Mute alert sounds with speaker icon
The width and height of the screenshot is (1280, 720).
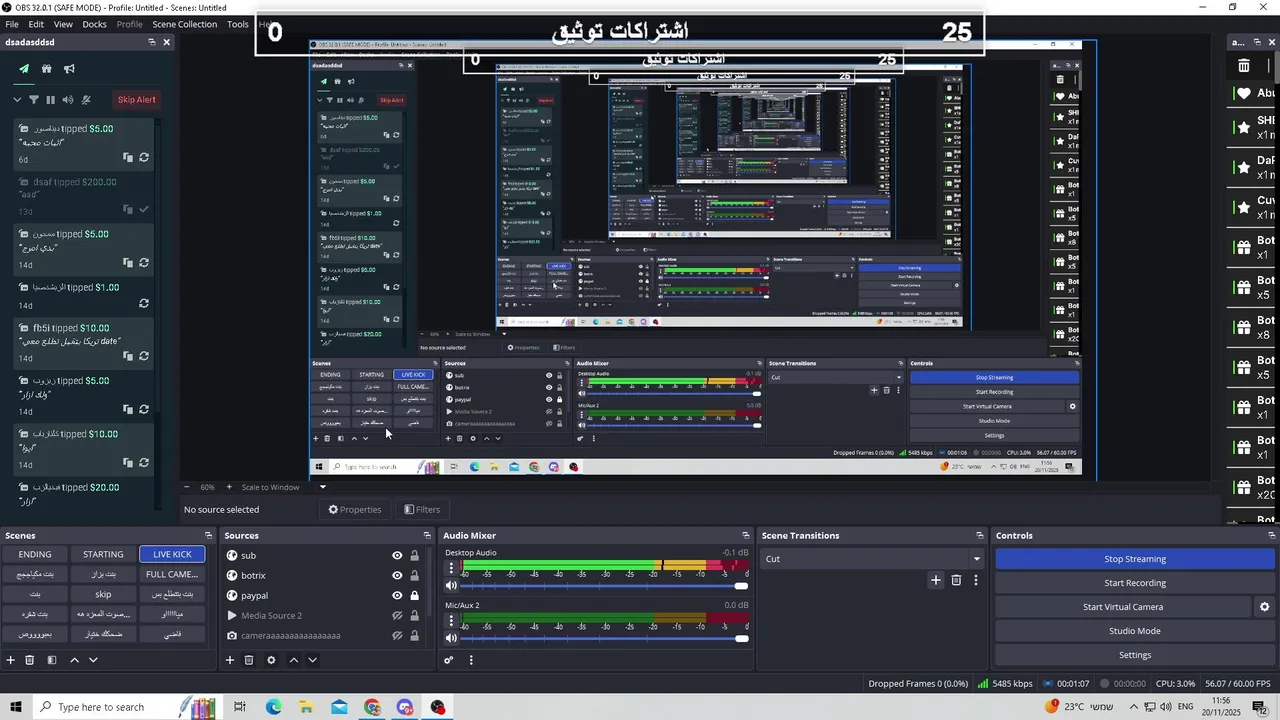68,99
